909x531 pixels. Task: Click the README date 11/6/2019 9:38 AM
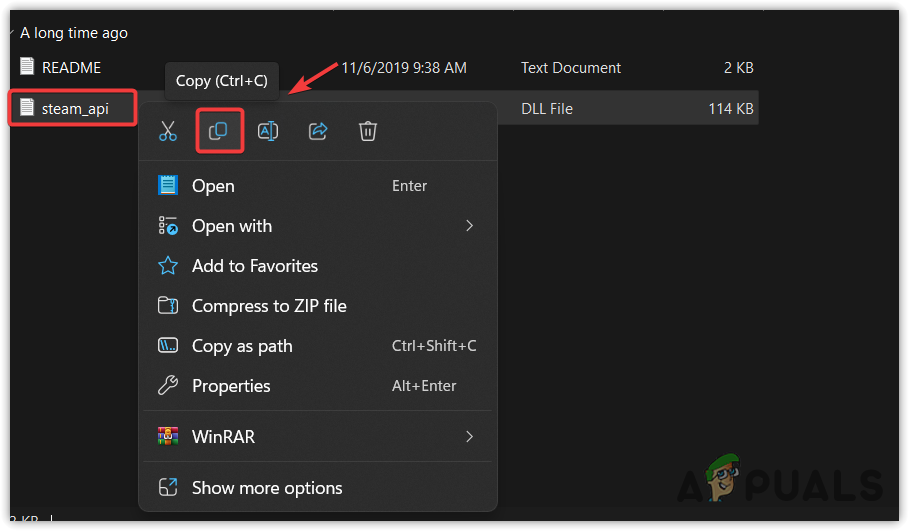[404, 68]
